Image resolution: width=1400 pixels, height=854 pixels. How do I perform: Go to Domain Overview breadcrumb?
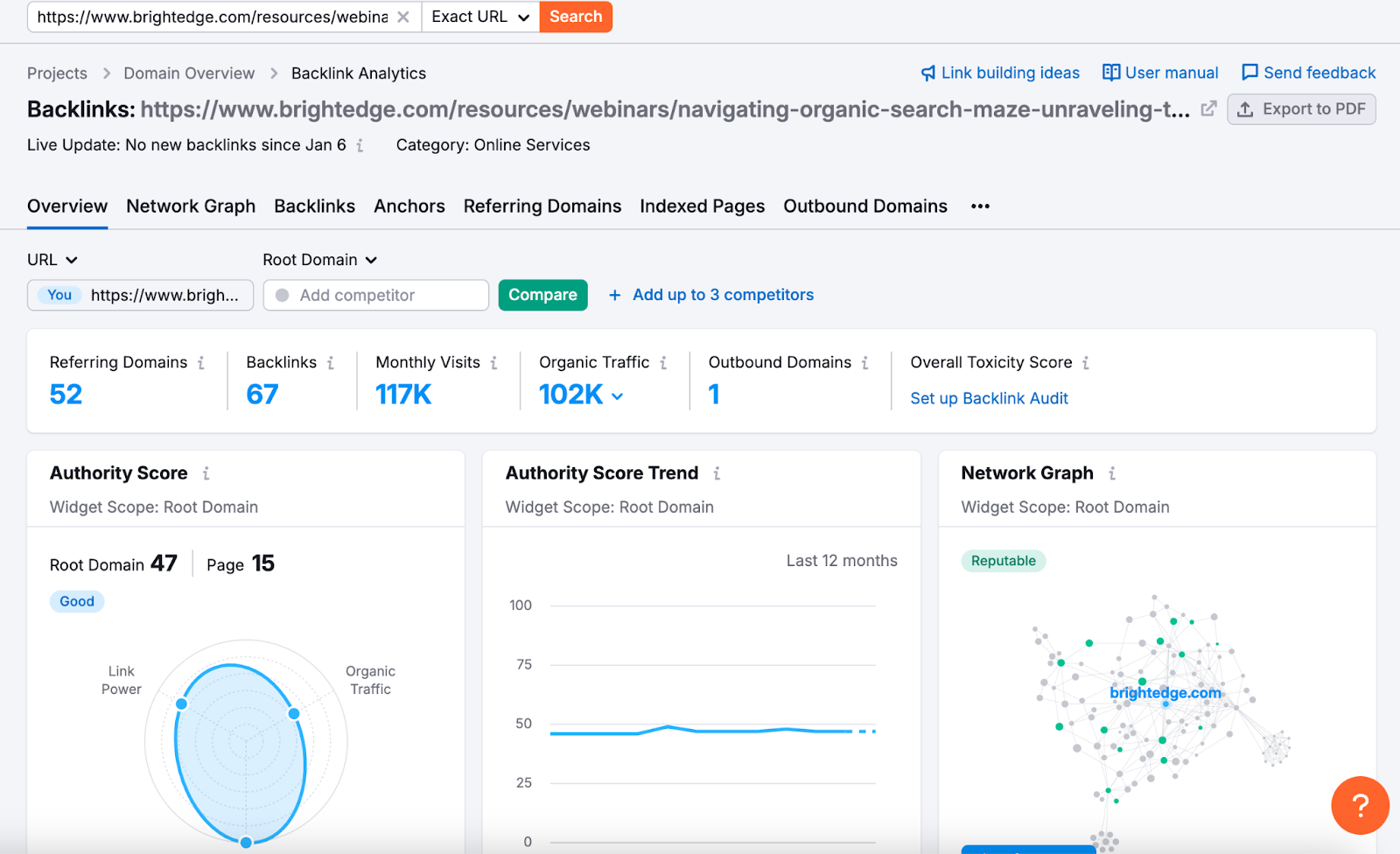pyautogui.click(x=189, y=73)
